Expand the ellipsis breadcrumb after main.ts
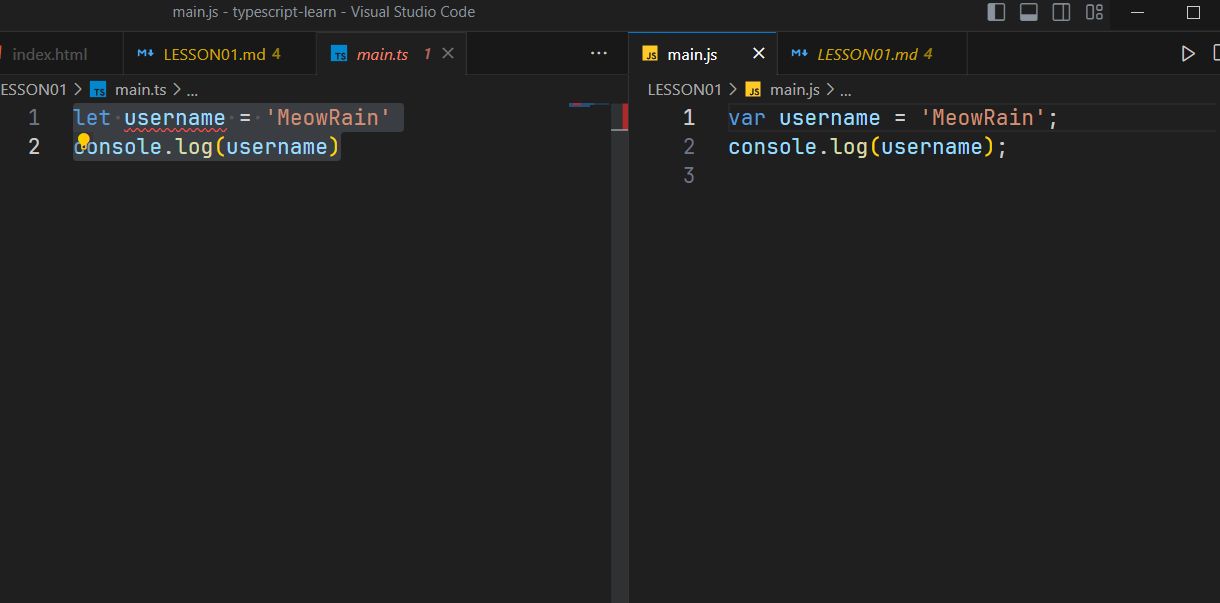This screenshot has height=603, width=1220. pos(192,89)
